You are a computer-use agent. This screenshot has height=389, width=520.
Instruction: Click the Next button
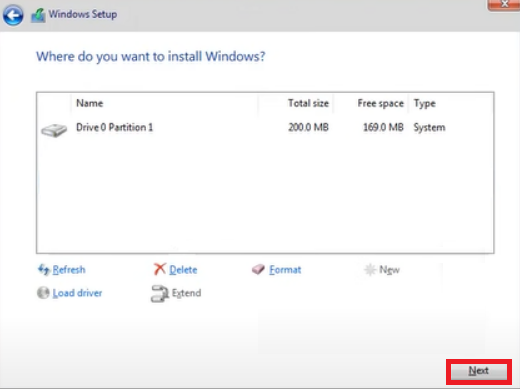(x=479, y=371)
